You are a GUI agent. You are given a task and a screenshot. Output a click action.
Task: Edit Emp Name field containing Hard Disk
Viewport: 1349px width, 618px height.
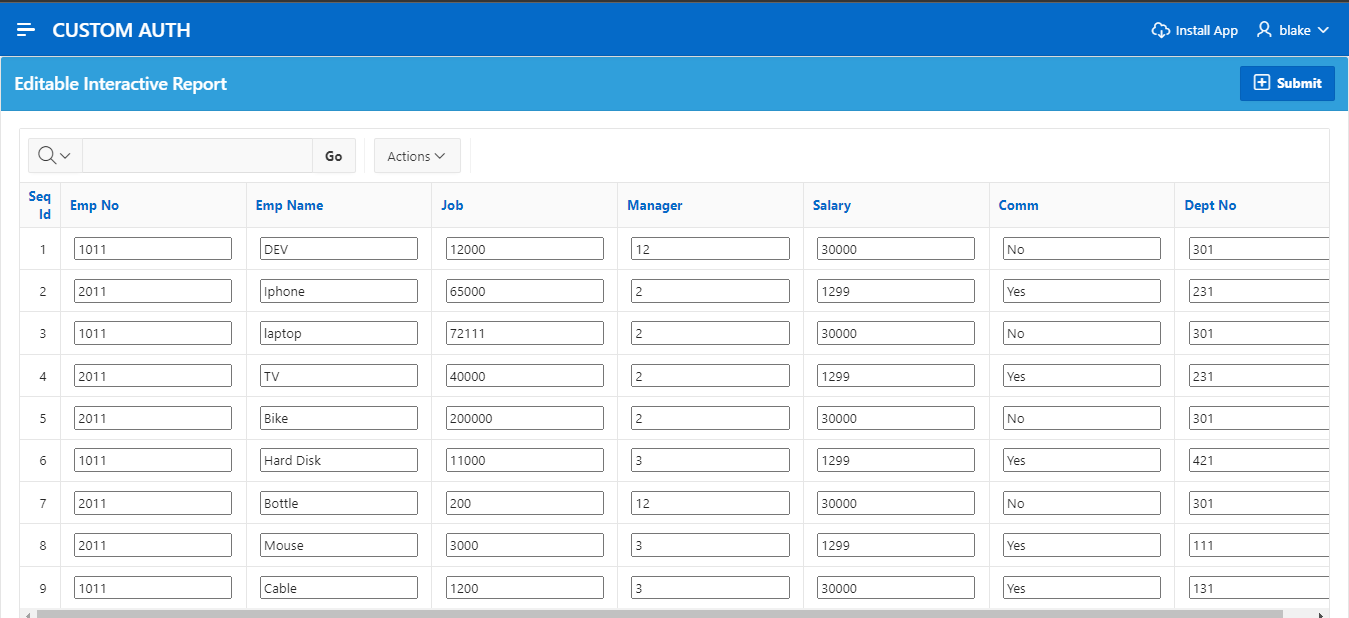click(x=338, y=460)
